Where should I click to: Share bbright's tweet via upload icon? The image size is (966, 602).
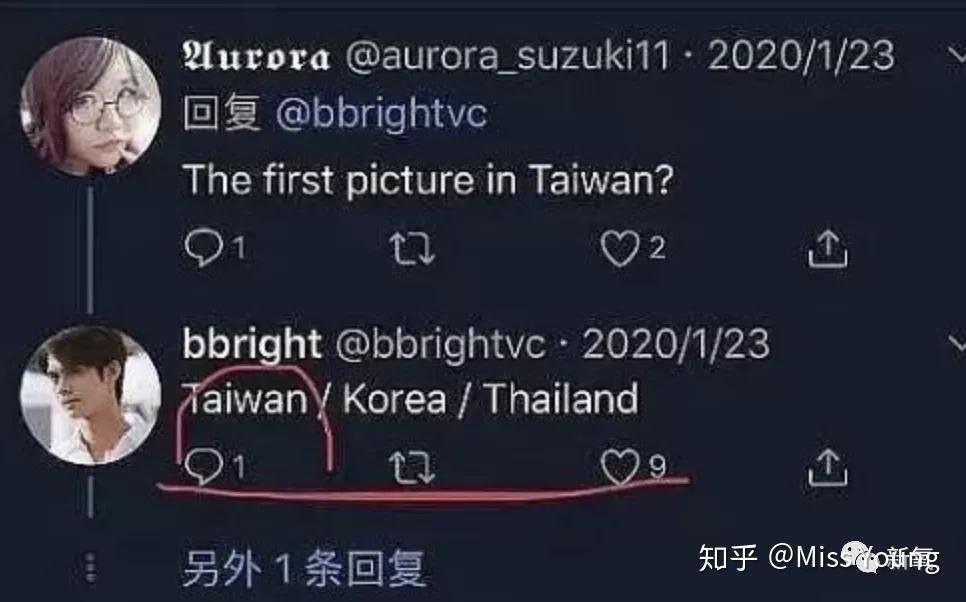827,467
